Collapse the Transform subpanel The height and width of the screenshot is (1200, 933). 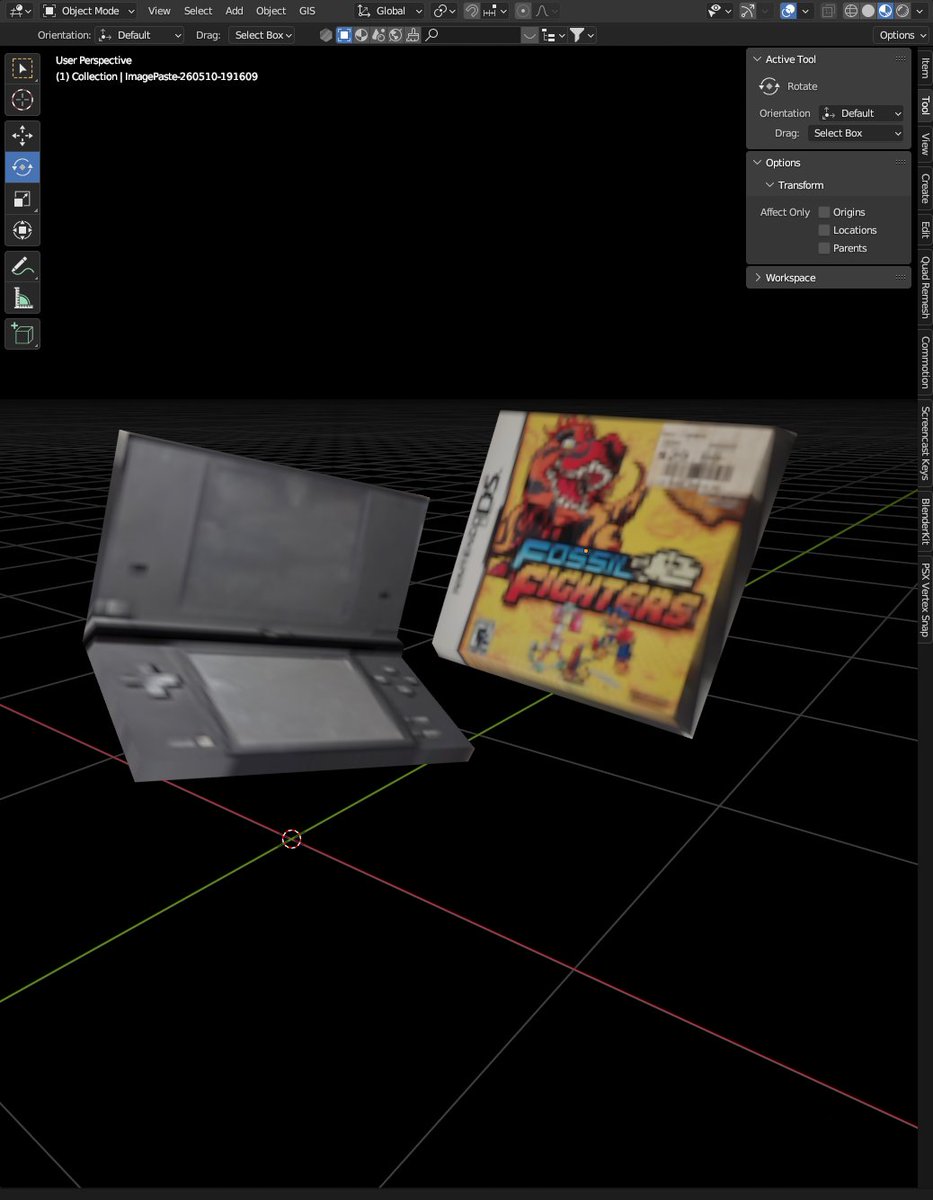[x=770, y=185]
